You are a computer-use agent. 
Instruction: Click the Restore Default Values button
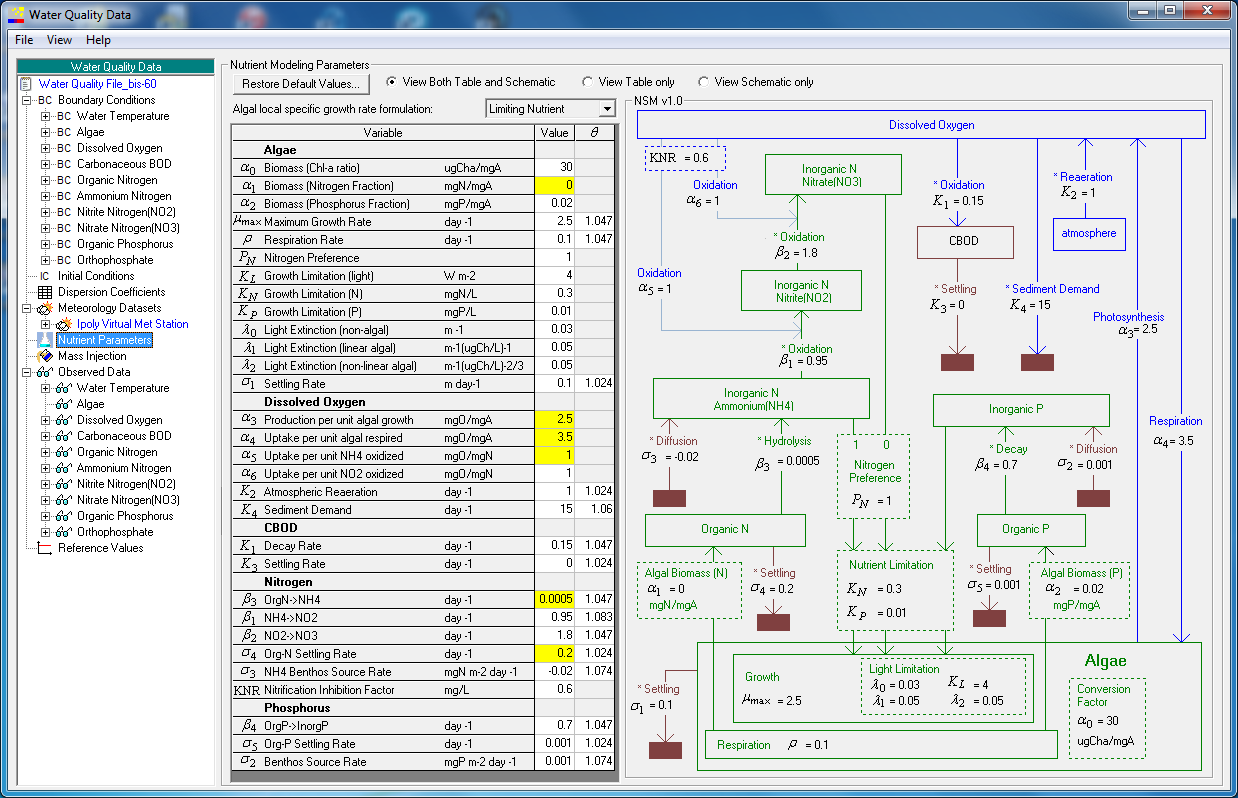tap(301, 84)
